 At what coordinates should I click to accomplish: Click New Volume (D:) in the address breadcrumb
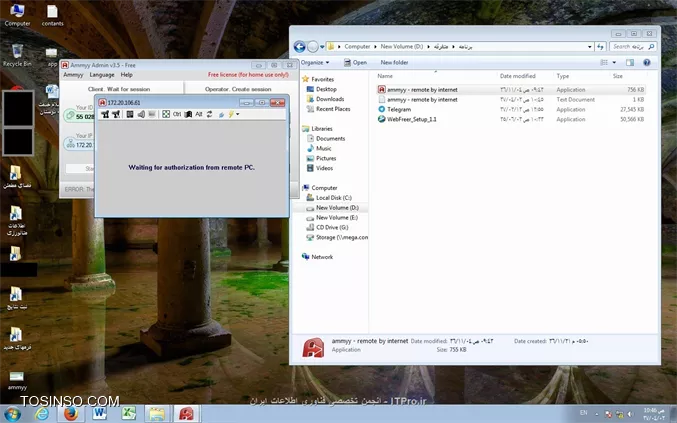point(402,46)
